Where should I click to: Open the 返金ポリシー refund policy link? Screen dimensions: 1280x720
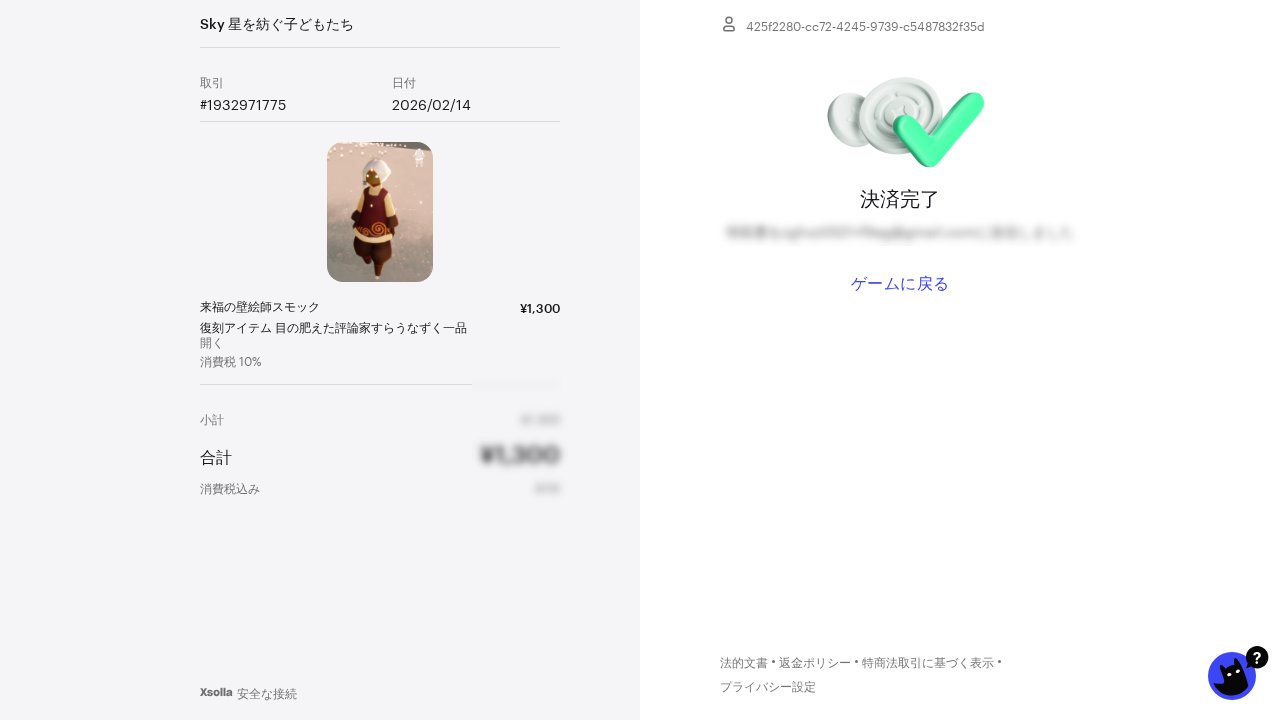(x=815, y=663)
